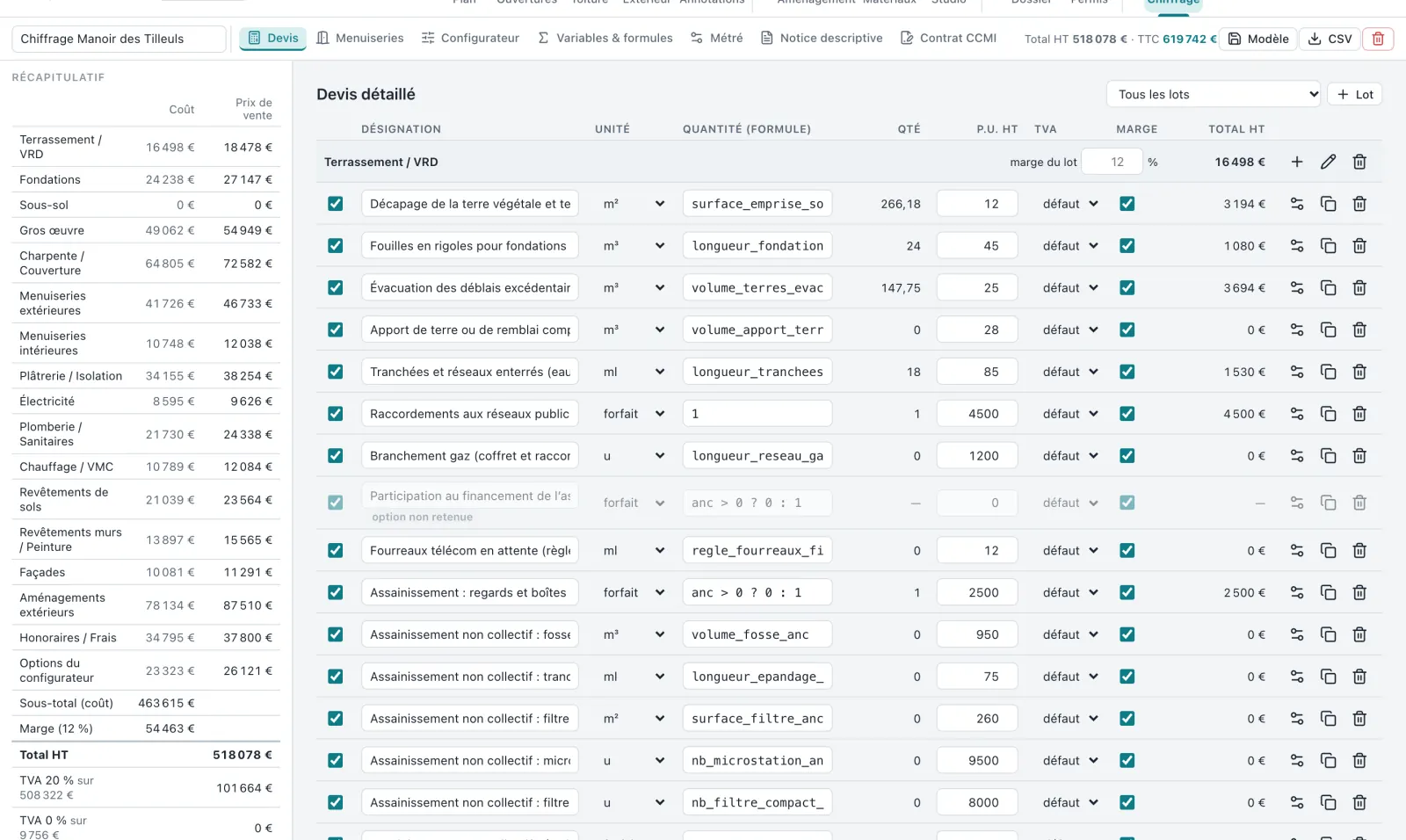Duplicate the longueur_epandage row
The height and width of the screenshot is (840, 1406).
[1328, 677]
